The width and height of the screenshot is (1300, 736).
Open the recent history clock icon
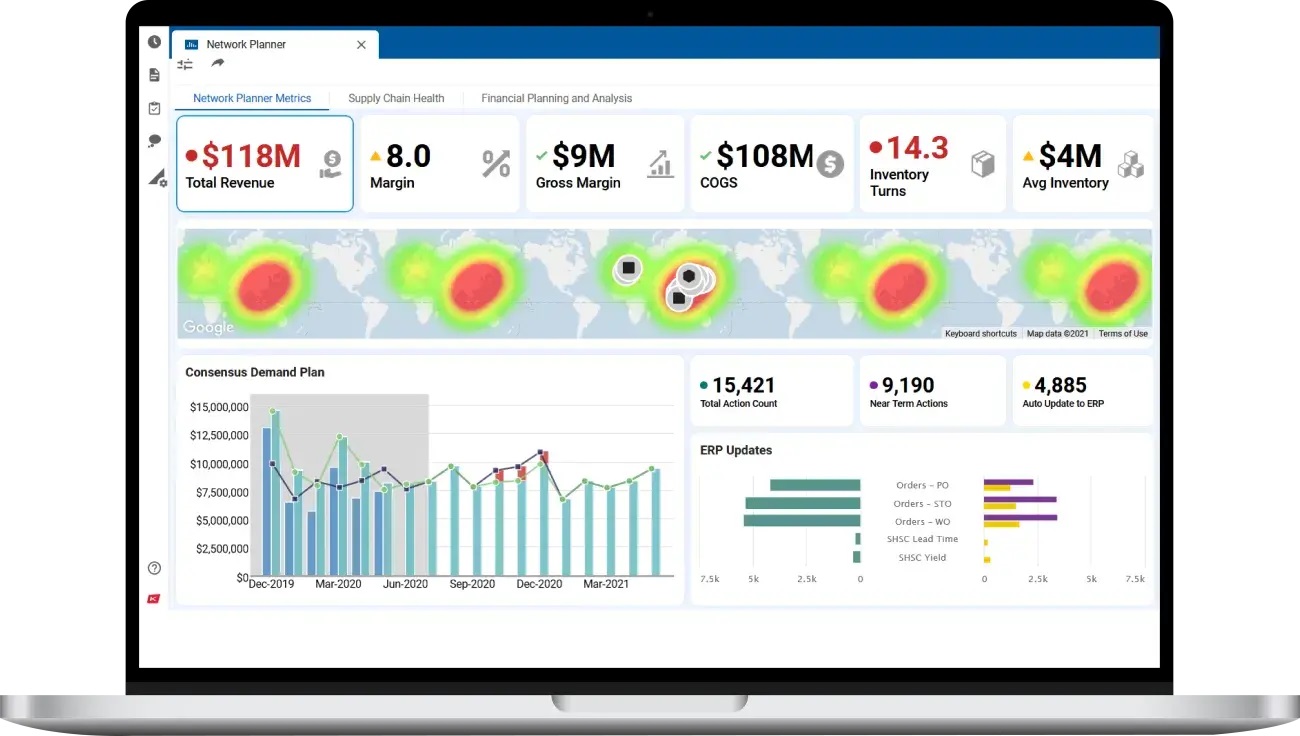(154, 41)
